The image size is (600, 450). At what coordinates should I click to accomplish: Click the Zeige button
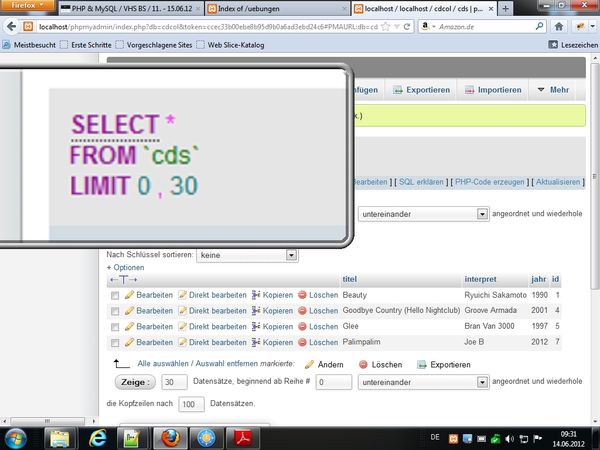tap(135, 382)
